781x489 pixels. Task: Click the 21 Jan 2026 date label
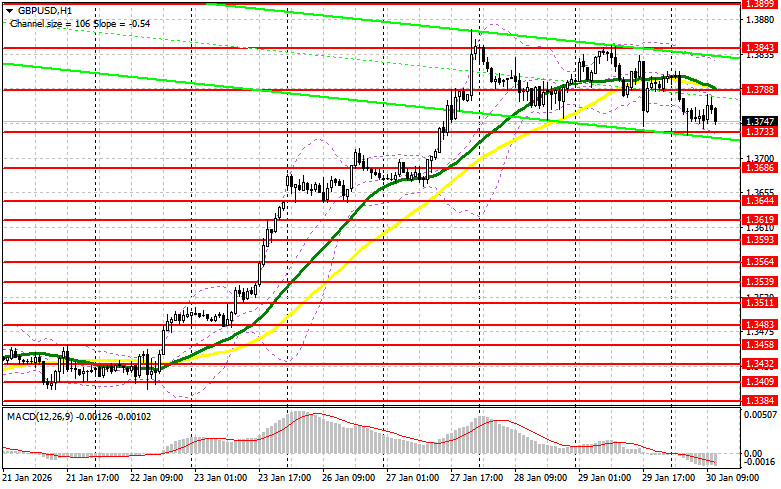(x=26, y=481)
